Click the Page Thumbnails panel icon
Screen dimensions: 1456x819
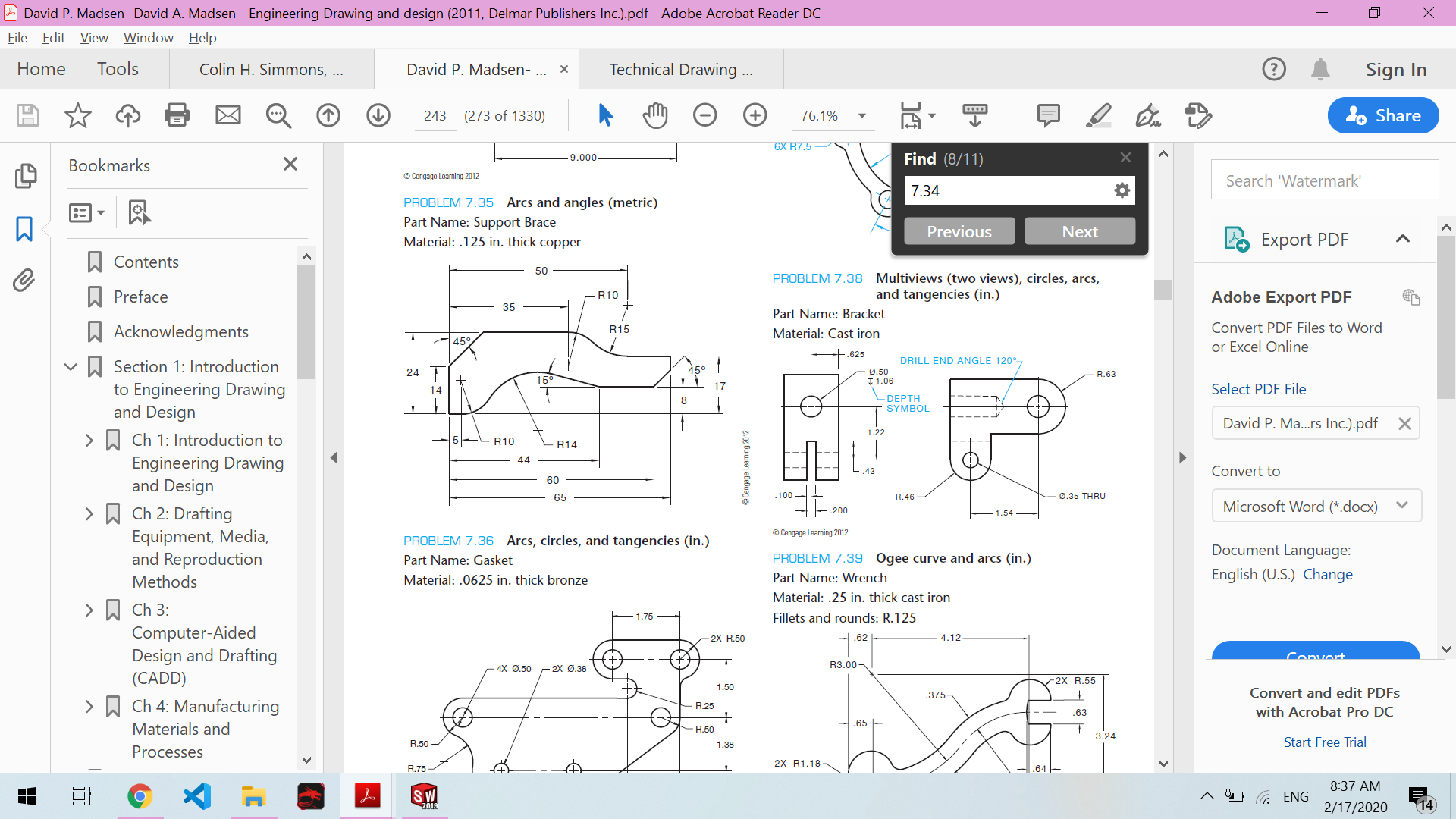24,176
